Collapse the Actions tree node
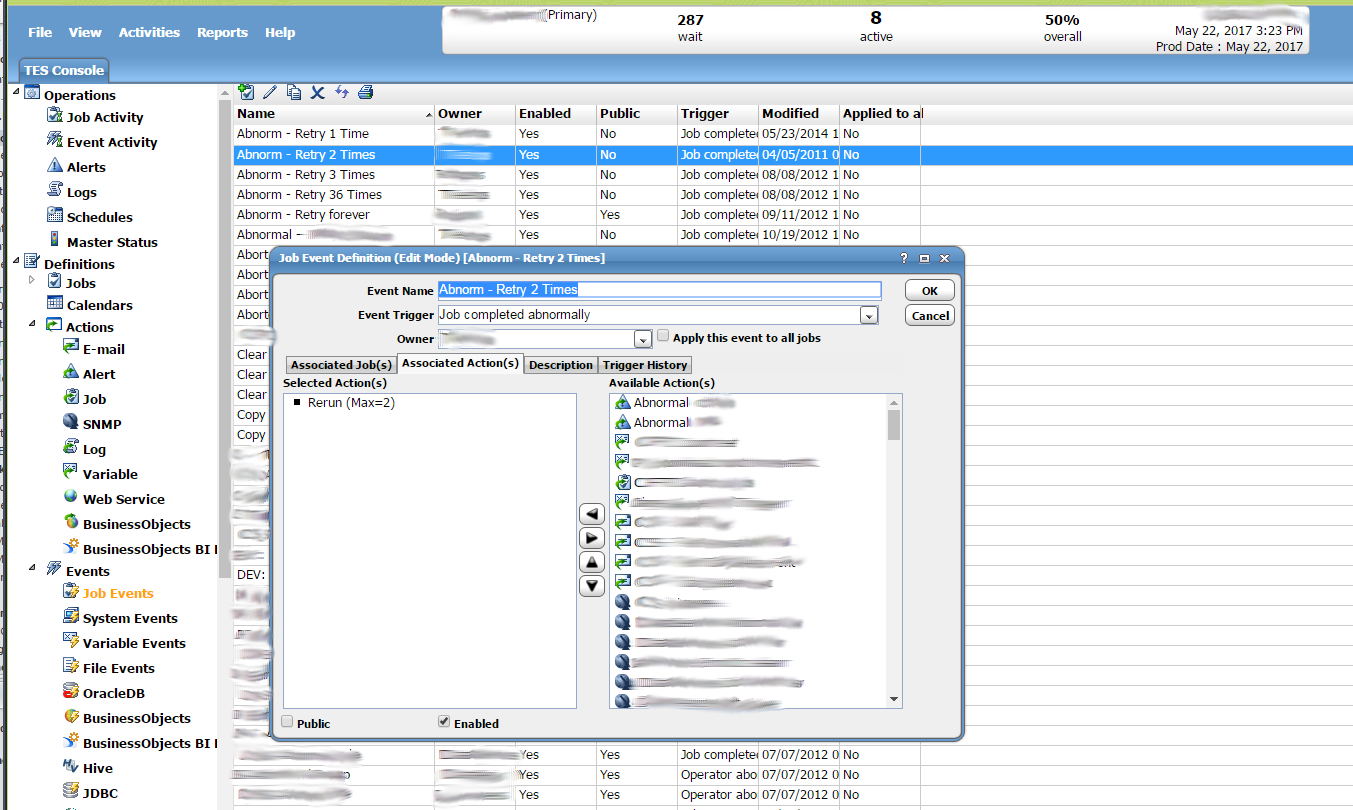The height and width of the screenshot is (810, 1353). coord(32,323)
